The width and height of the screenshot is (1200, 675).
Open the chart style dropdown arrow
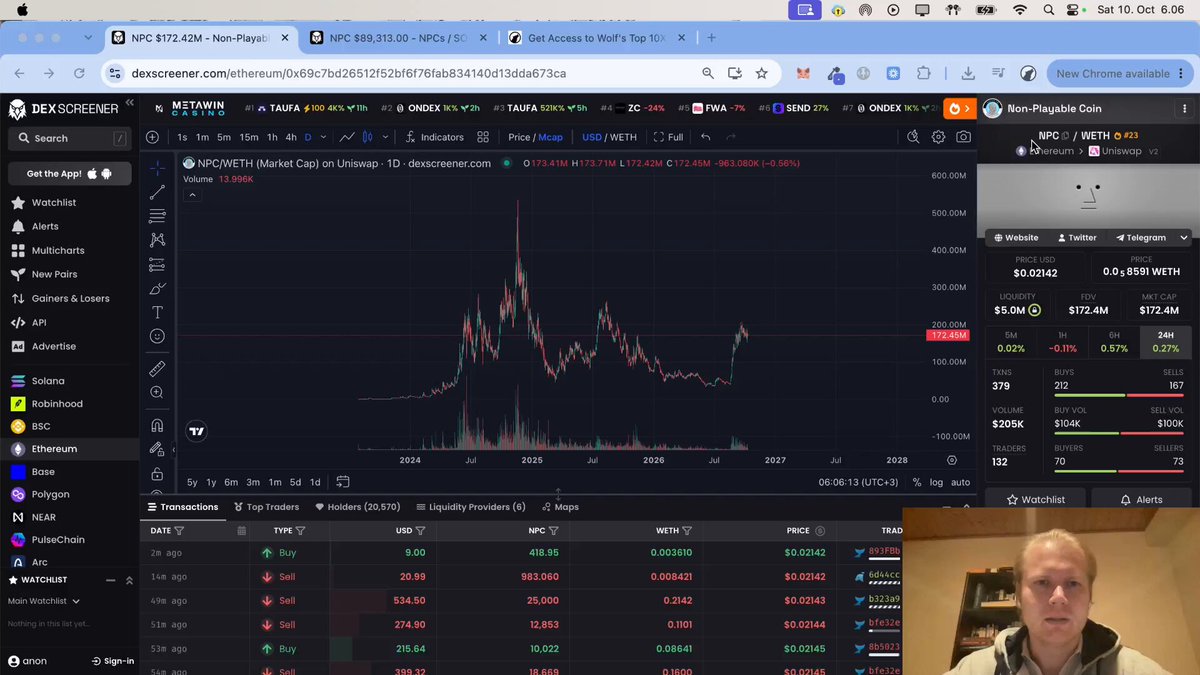pyautogui.click(x=386, y=137)
